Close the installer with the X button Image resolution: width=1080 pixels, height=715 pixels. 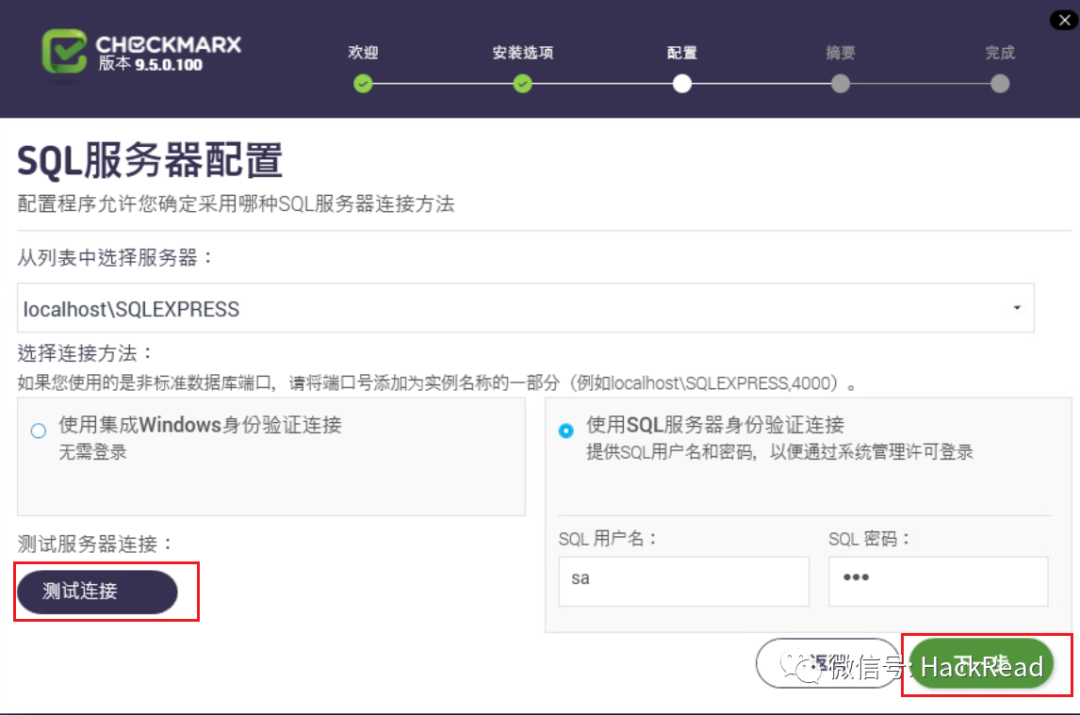1064,20
